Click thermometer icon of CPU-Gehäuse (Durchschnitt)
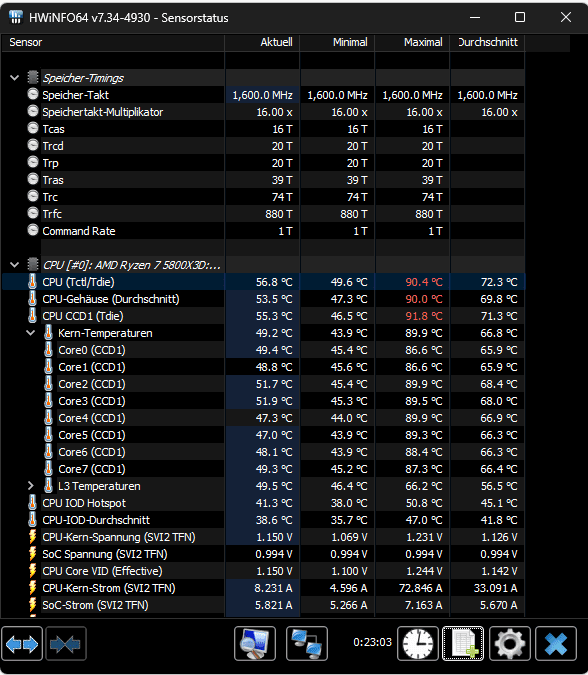The width and height of the screenshot is (588, 675). point(32,298)
